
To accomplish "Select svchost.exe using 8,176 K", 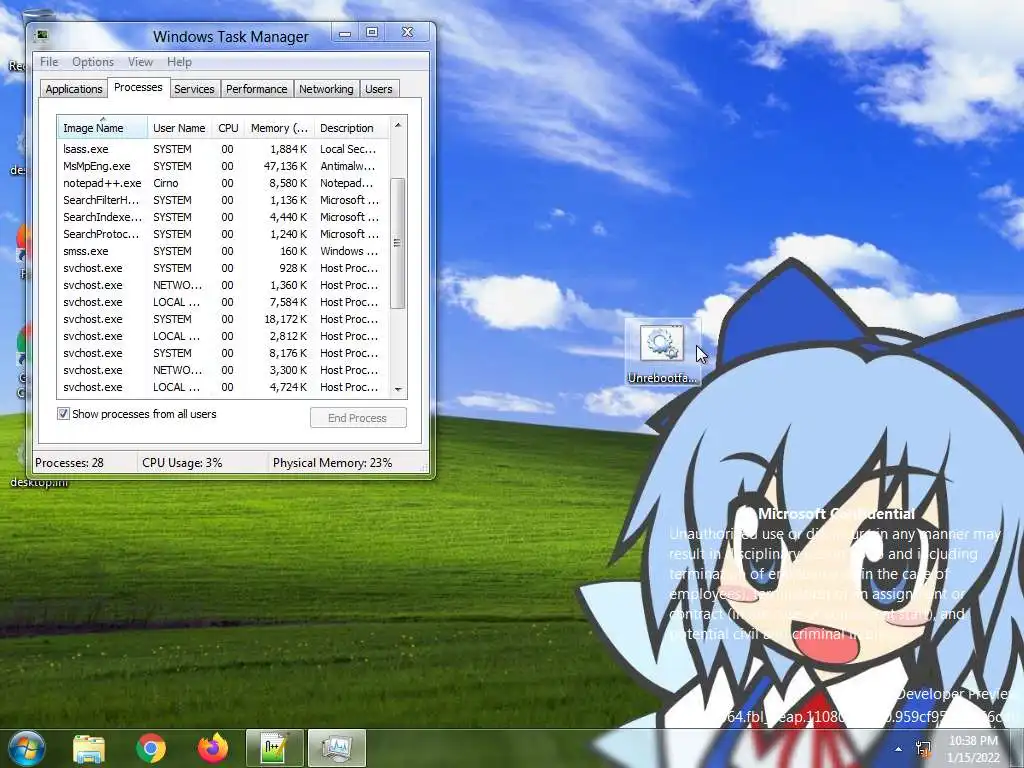I will pos(222,353).
